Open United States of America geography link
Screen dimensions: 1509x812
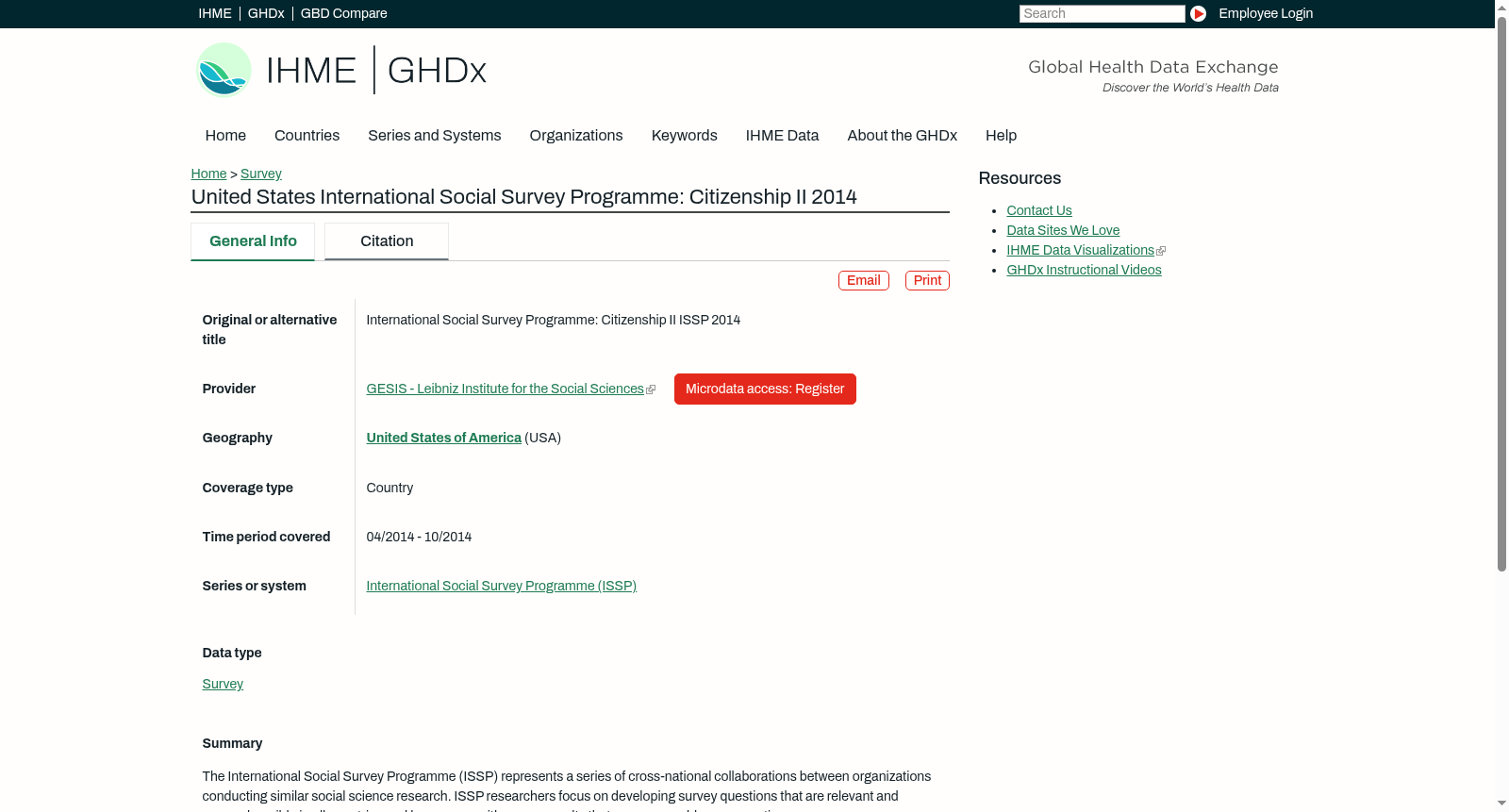tap(443, 438)
